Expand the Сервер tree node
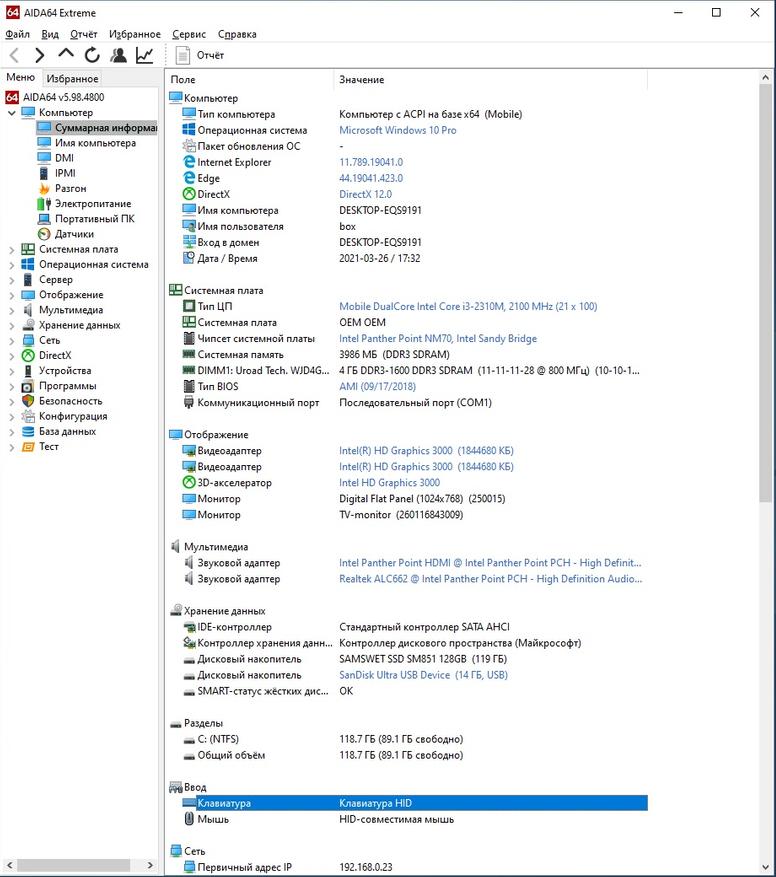 click(11, 280)
